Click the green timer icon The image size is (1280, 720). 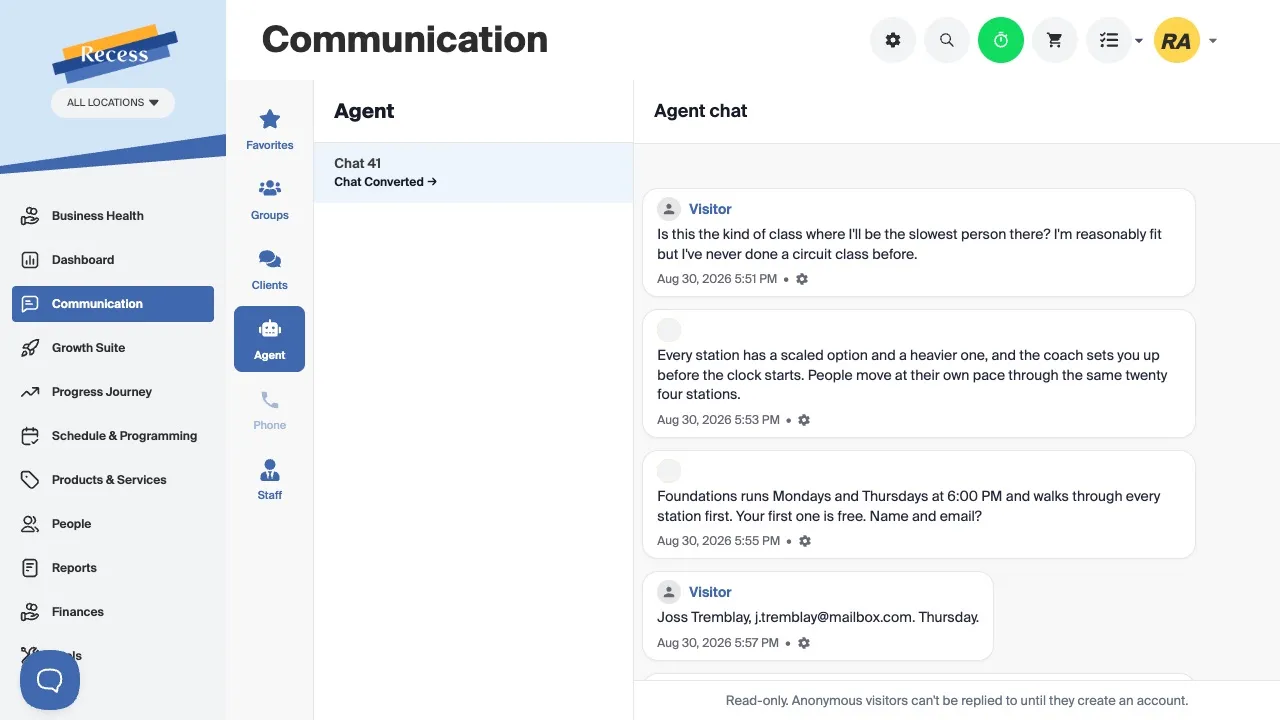(1001, 41)
